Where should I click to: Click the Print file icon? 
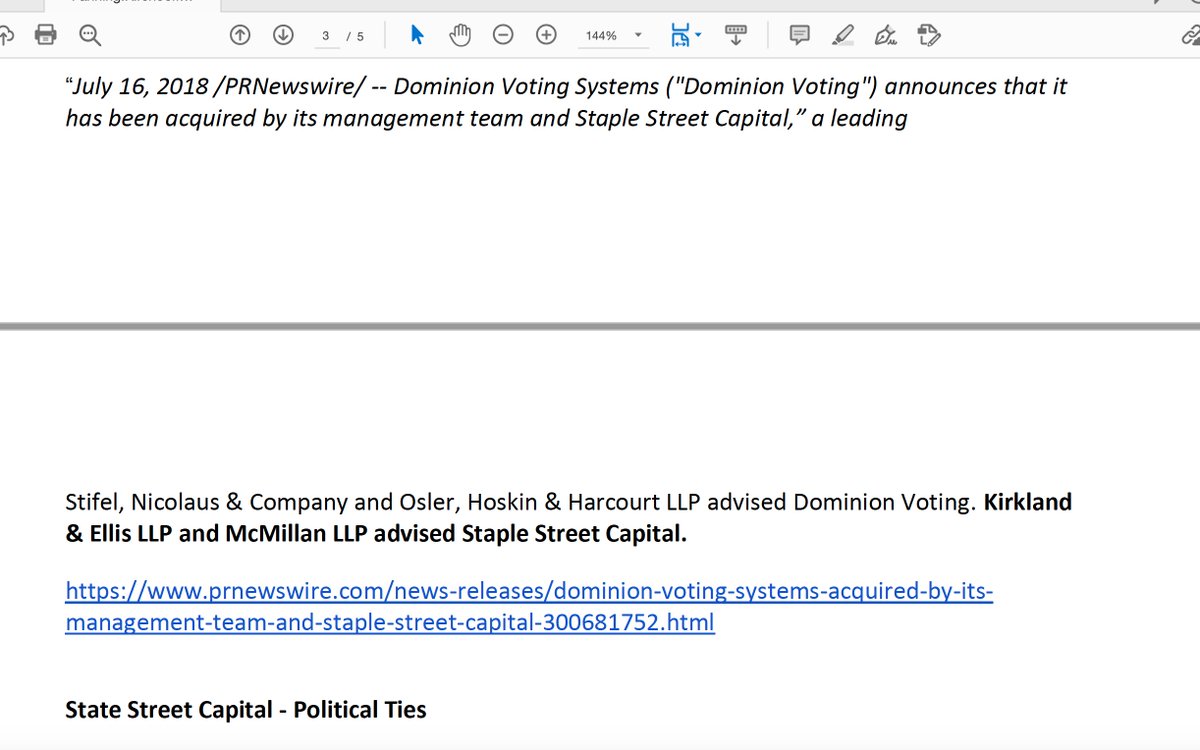pos(46,36)
